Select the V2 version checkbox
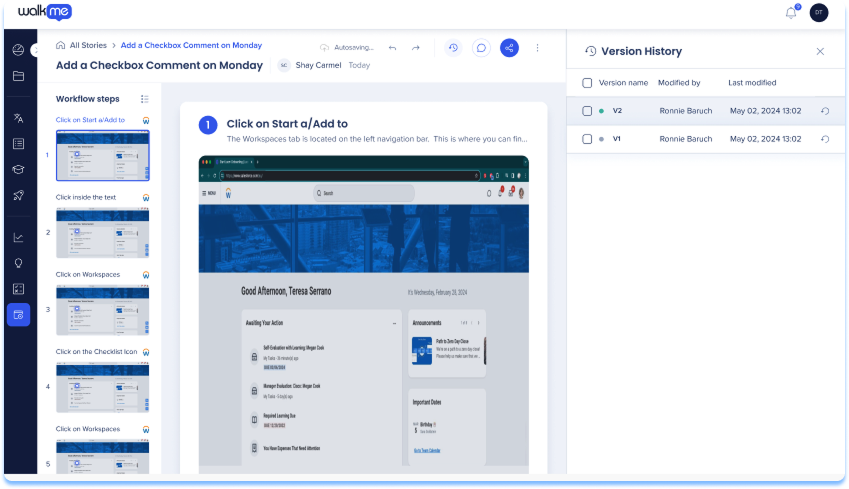The image size is (849, 489). 587,111
